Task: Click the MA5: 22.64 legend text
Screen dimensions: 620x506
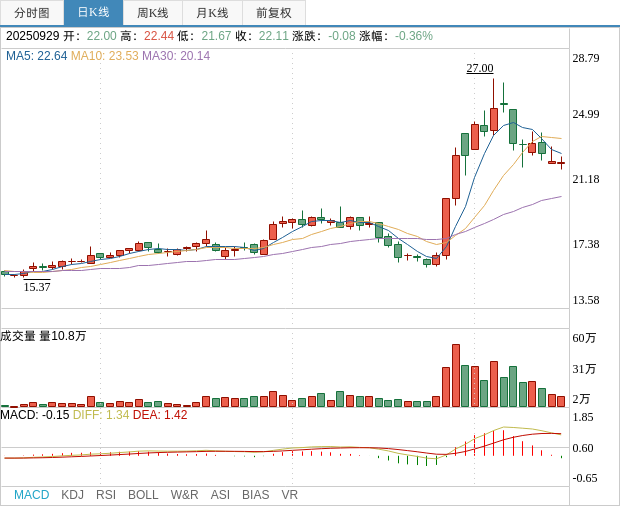Action: [37, 56]
